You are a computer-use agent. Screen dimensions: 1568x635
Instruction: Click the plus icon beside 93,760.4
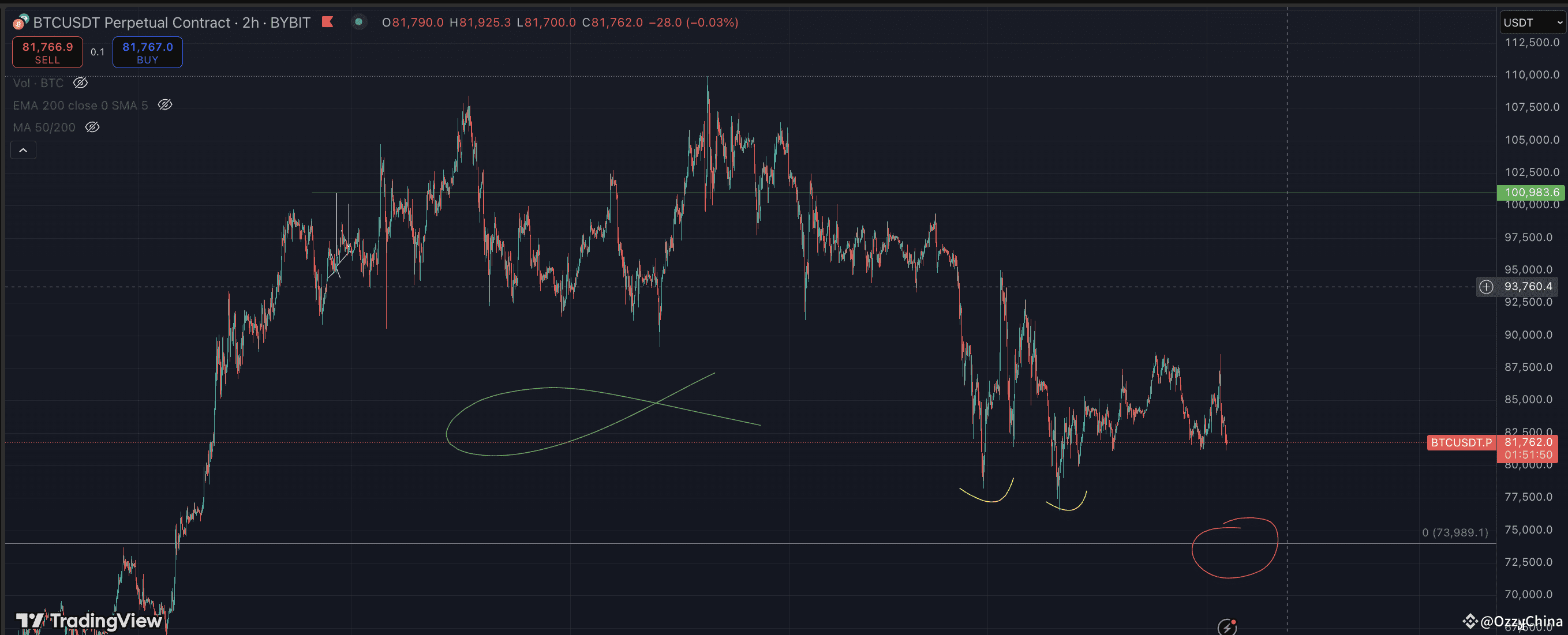pyautogui.click(x=1486, y=287)
